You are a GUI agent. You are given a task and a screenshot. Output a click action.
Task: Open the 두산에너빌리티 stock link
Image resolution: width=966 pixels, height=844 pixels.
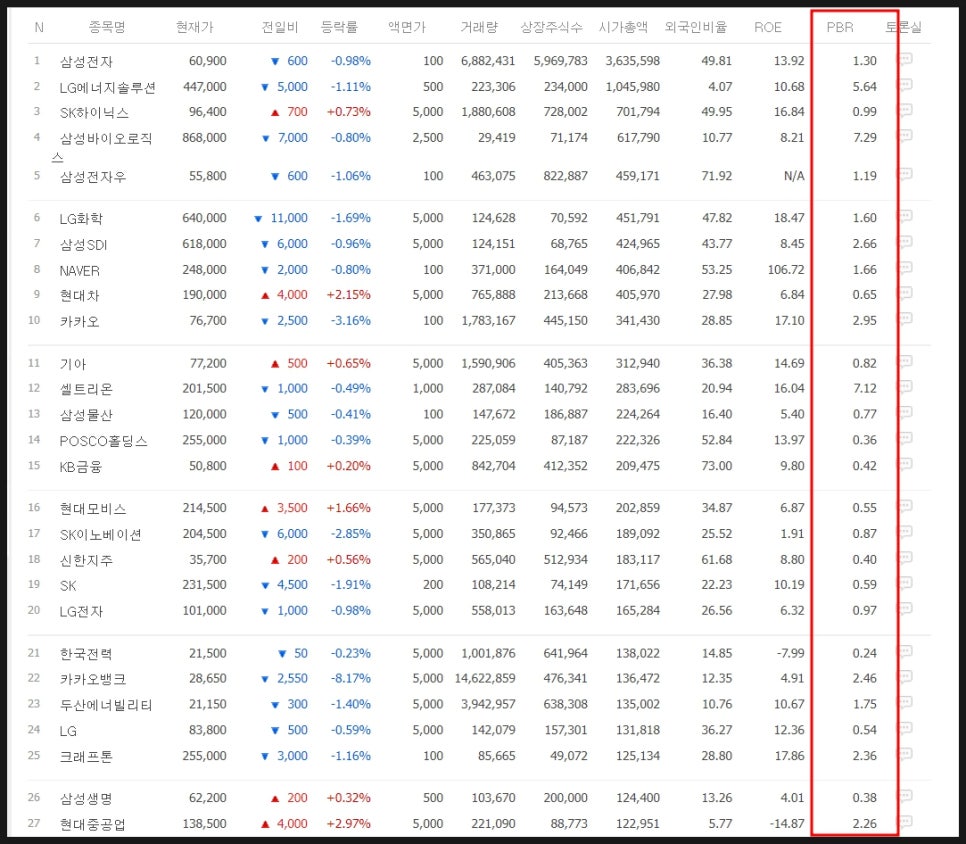[x=106, y=705]
